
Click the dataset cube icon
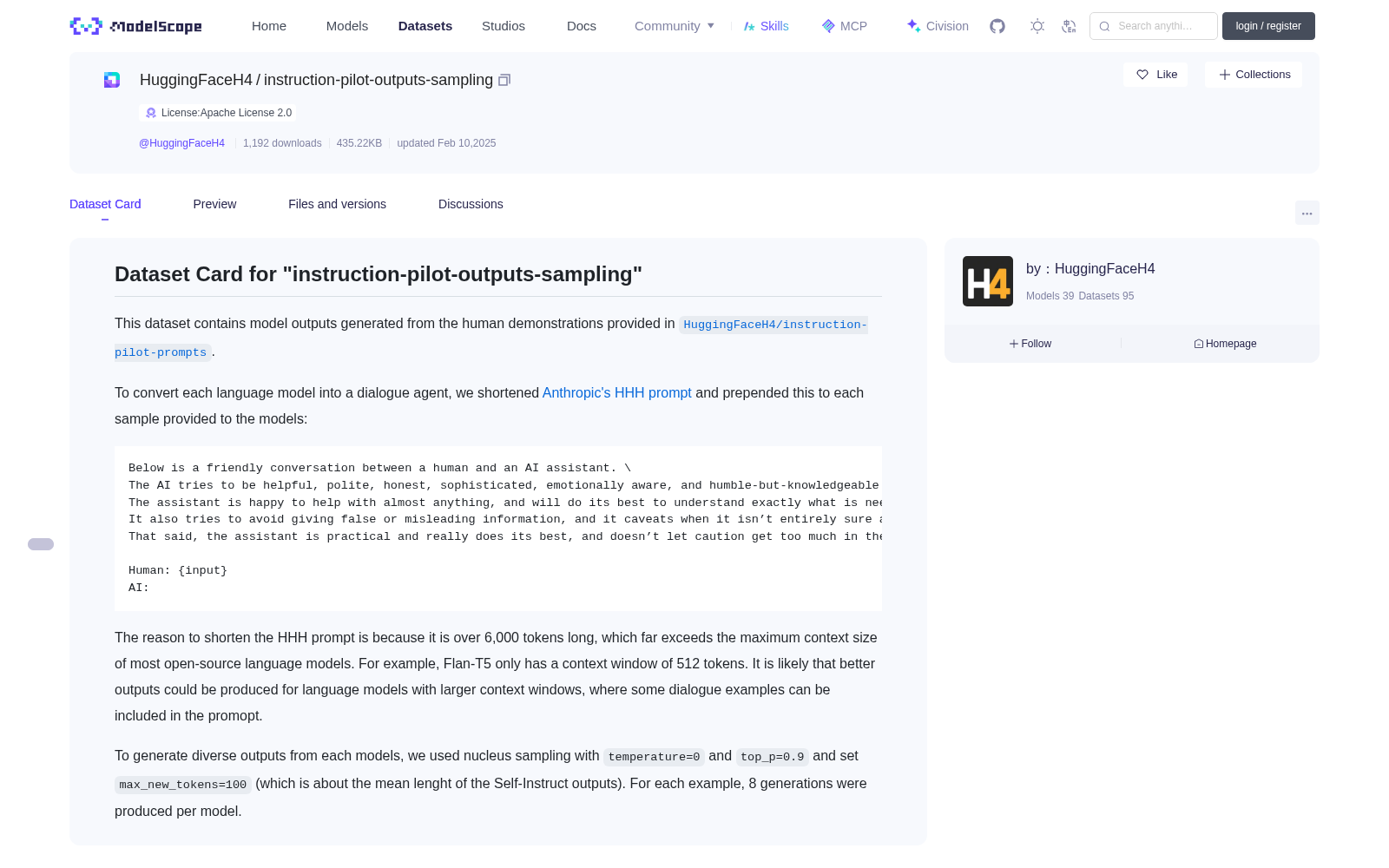click(112, 80)
